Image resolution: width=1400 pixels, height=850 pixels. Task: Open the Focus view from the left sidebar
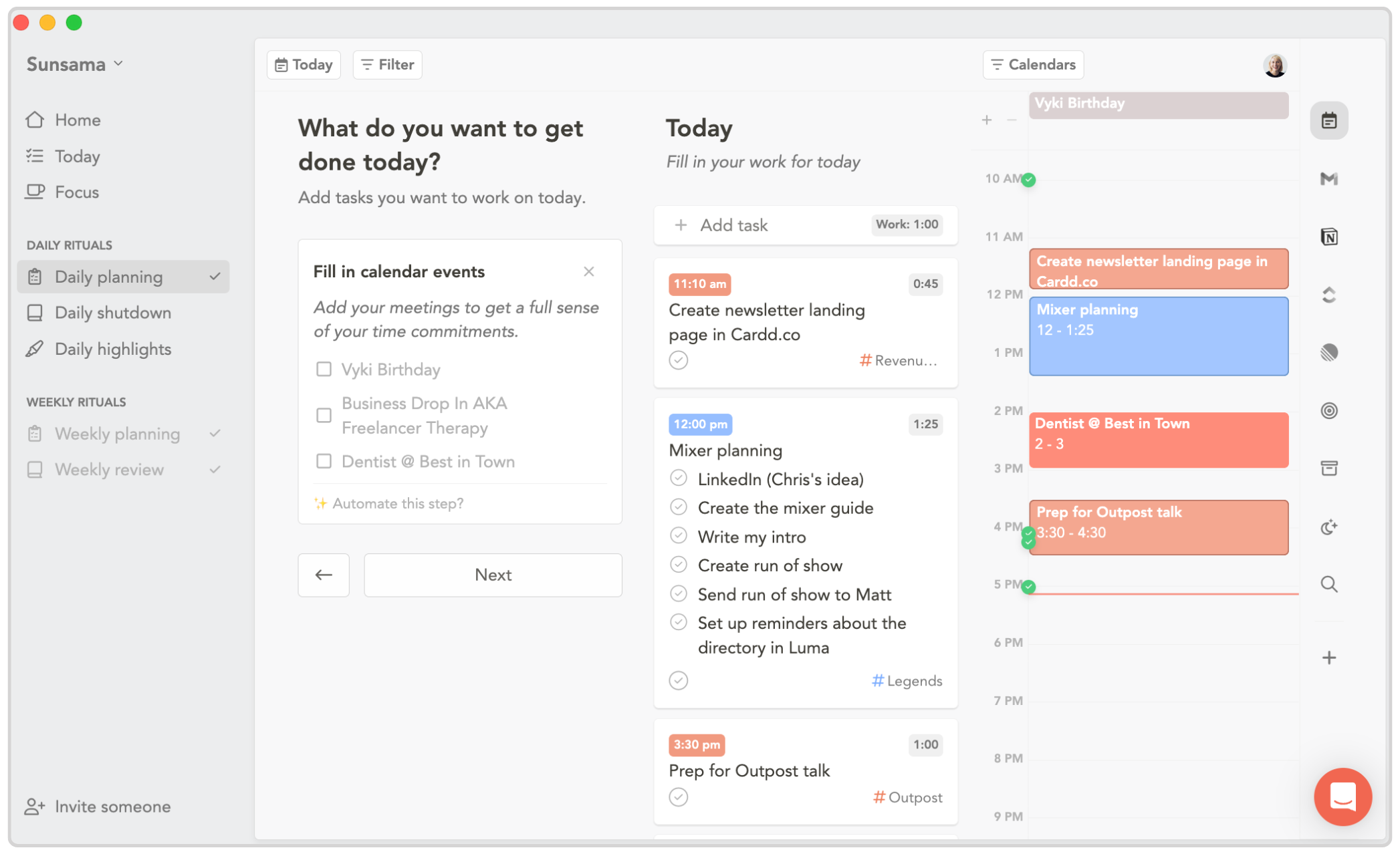(77, 192)
